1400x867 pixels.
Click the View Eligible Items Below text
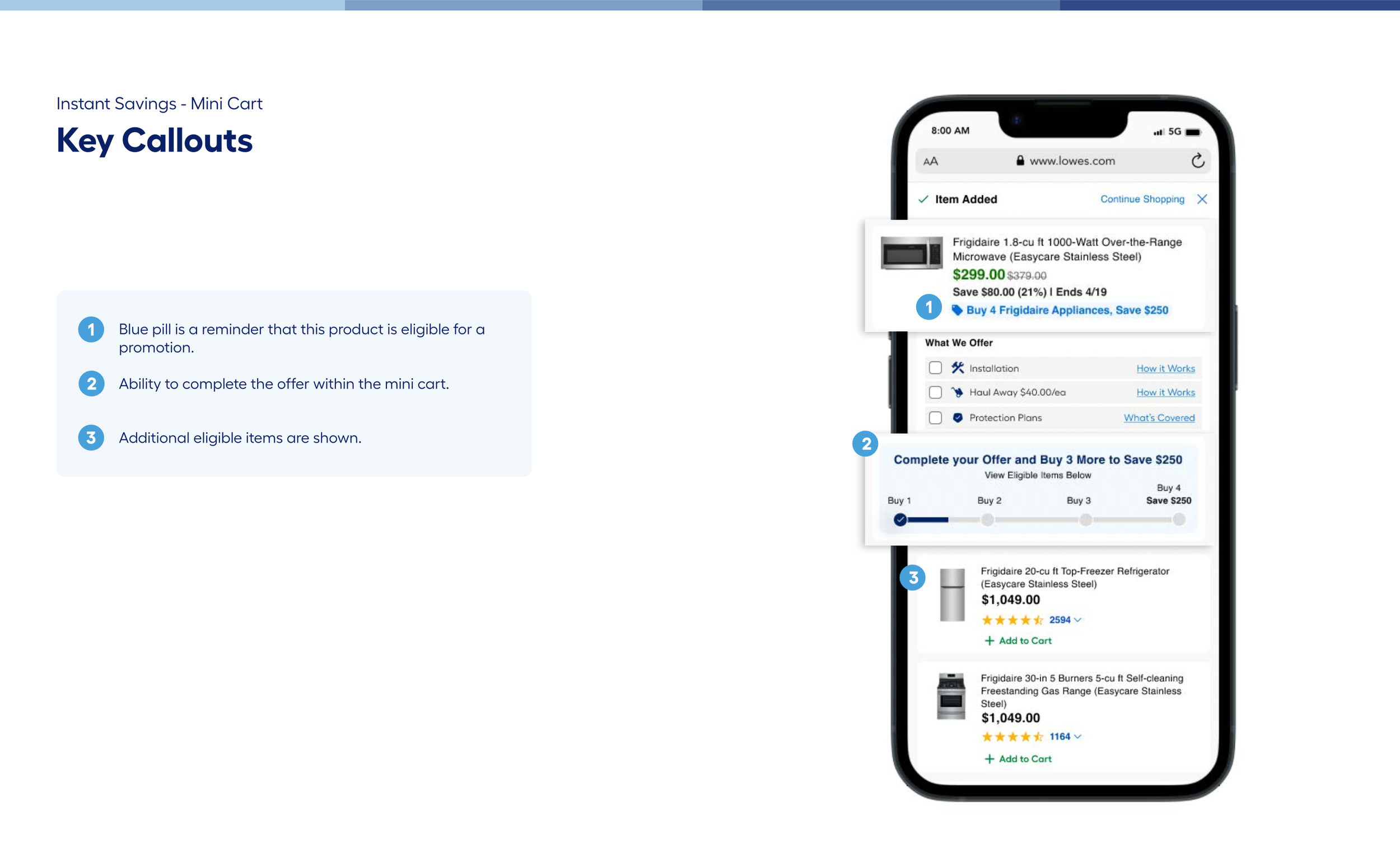[1038, 475]
